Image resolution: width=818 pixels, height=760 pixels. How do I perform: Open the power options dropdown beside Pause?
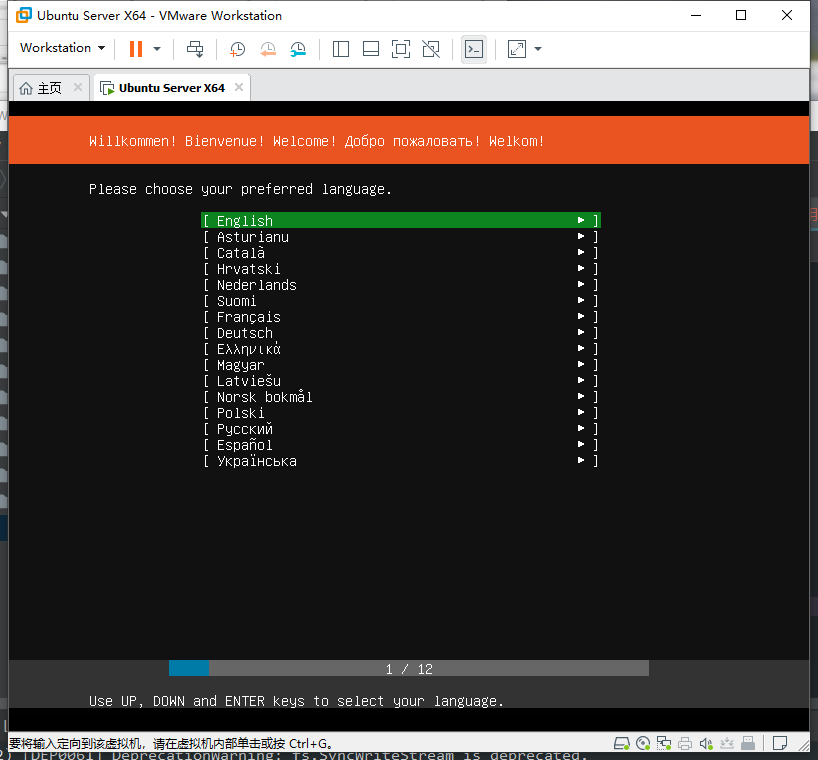coord(157,49)
